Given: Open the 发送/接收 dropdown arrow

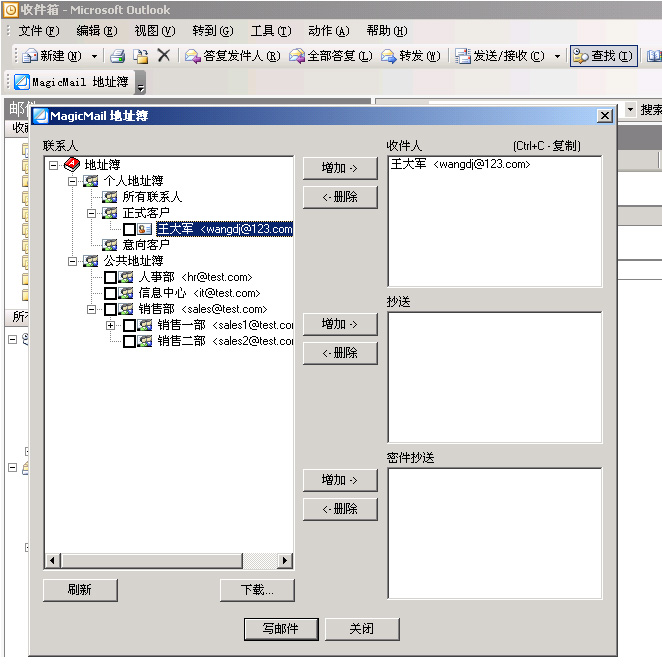Looking at the screenshot, I should click(557, 56).
